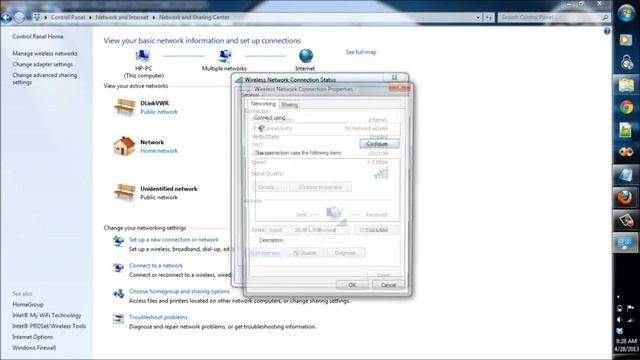Click Cancel in Wireless Connection Properties

tap(388, 285)
